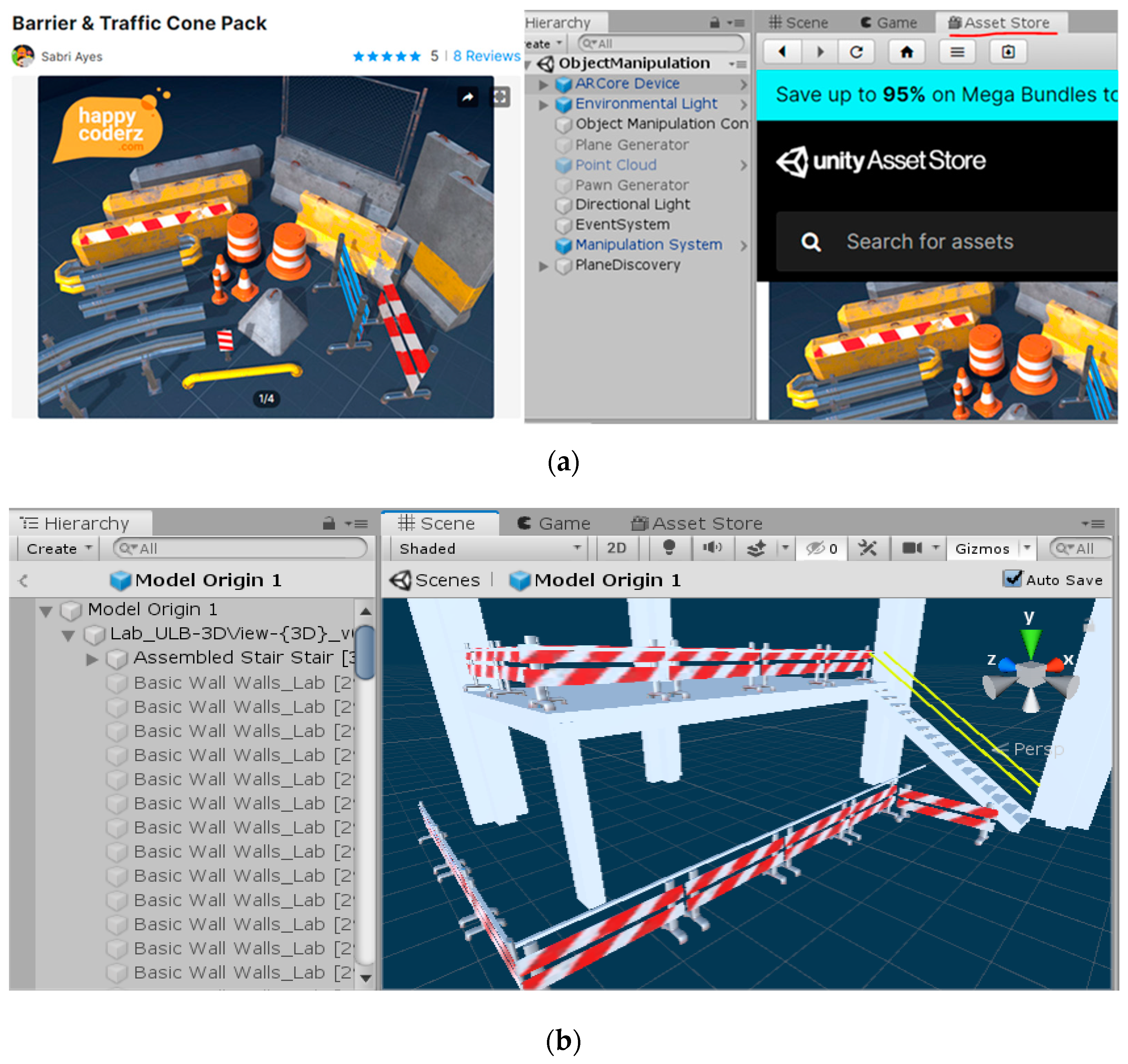This screenshot has height=1064, width=1128.
Task: Open the Gizmos dropdown arrow
Action: (1026, 548)
